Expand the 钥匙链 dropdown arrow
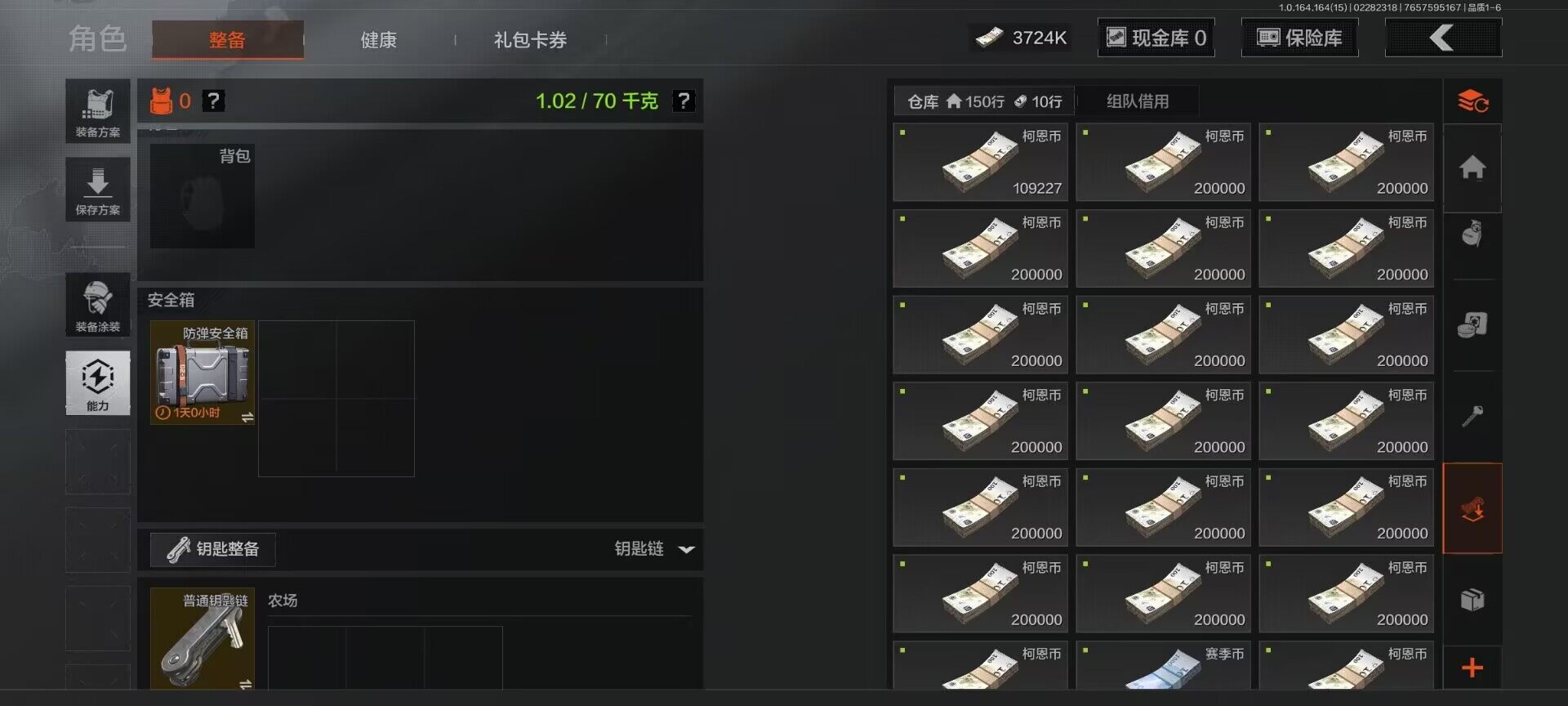The image size is (1568, 706). pos(687,549)
